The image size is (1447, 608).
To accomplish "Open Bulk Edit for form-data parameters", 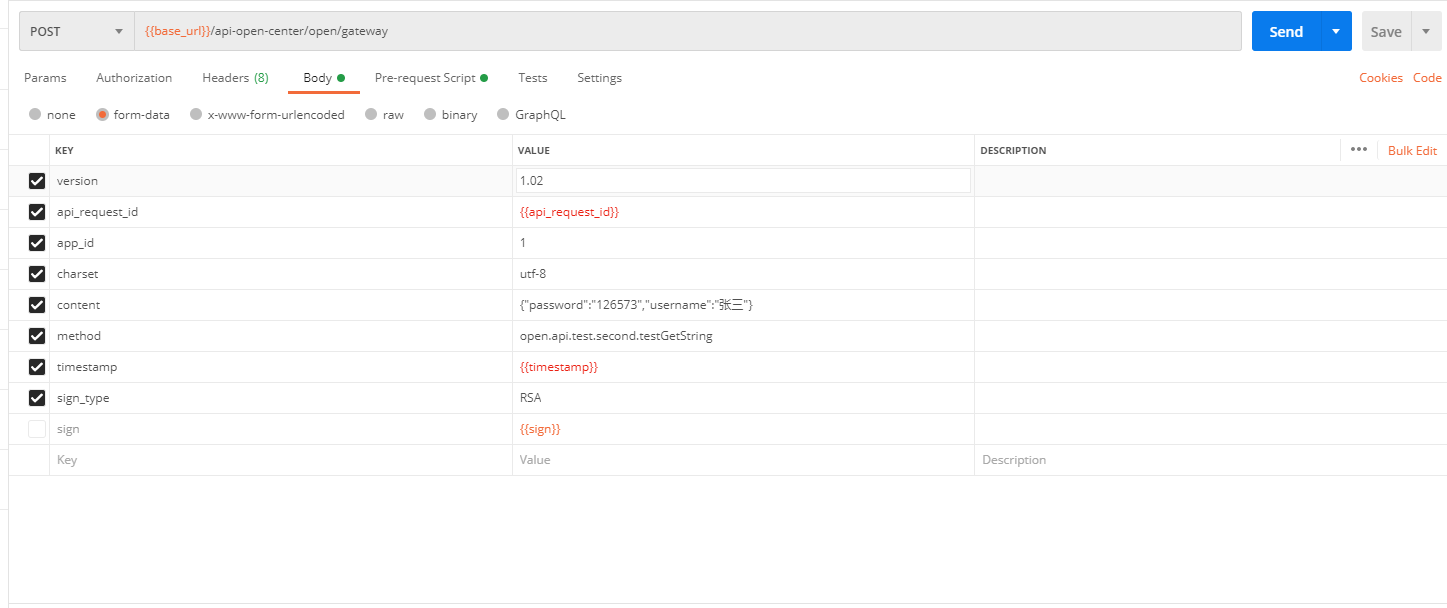I will coord(1411,149).
